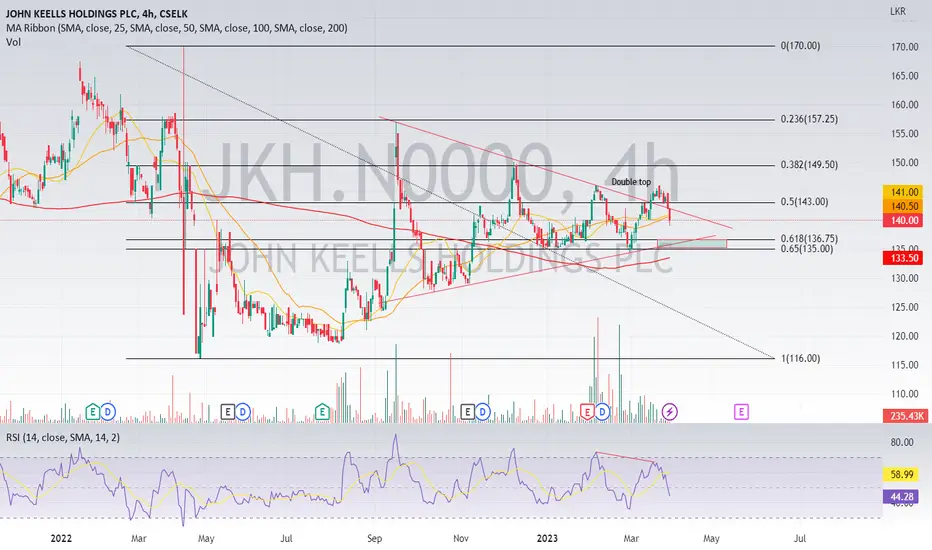Click the 80.00 RSI scale label
This screenshot has width=932, height=550.
coord(902,442)
